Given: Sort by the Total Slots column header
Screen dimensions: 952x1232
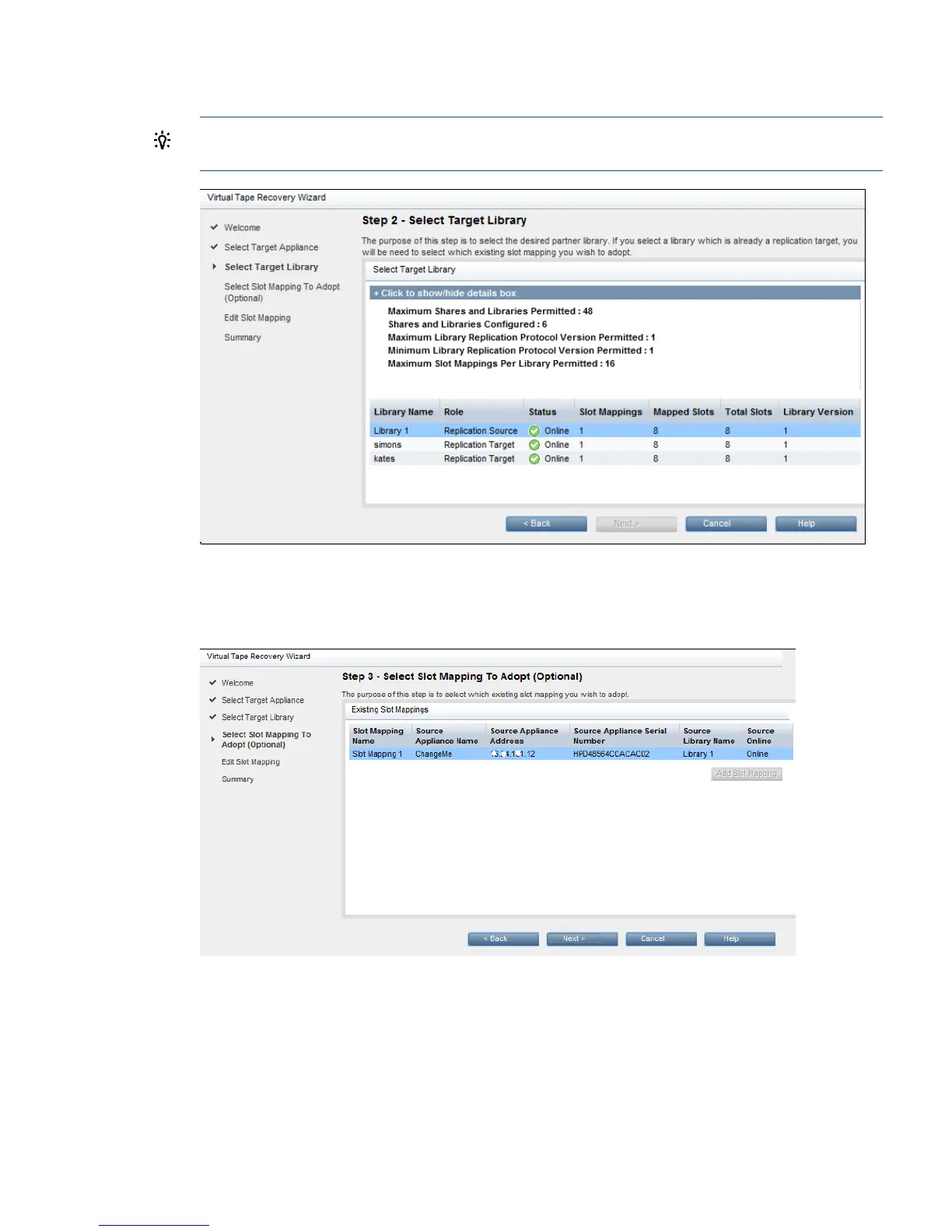Looking at the screenshot, I should (748, 412).
